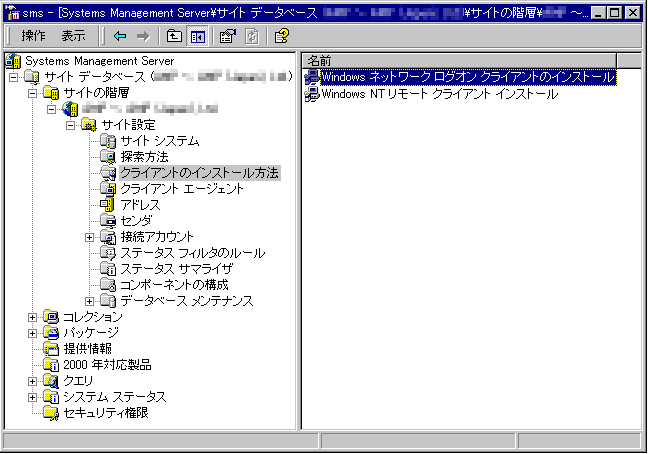Image resolution: width=648 pixels, height=454 pixels.
Task: Click the サイト データベース icon
Action: 32,77
